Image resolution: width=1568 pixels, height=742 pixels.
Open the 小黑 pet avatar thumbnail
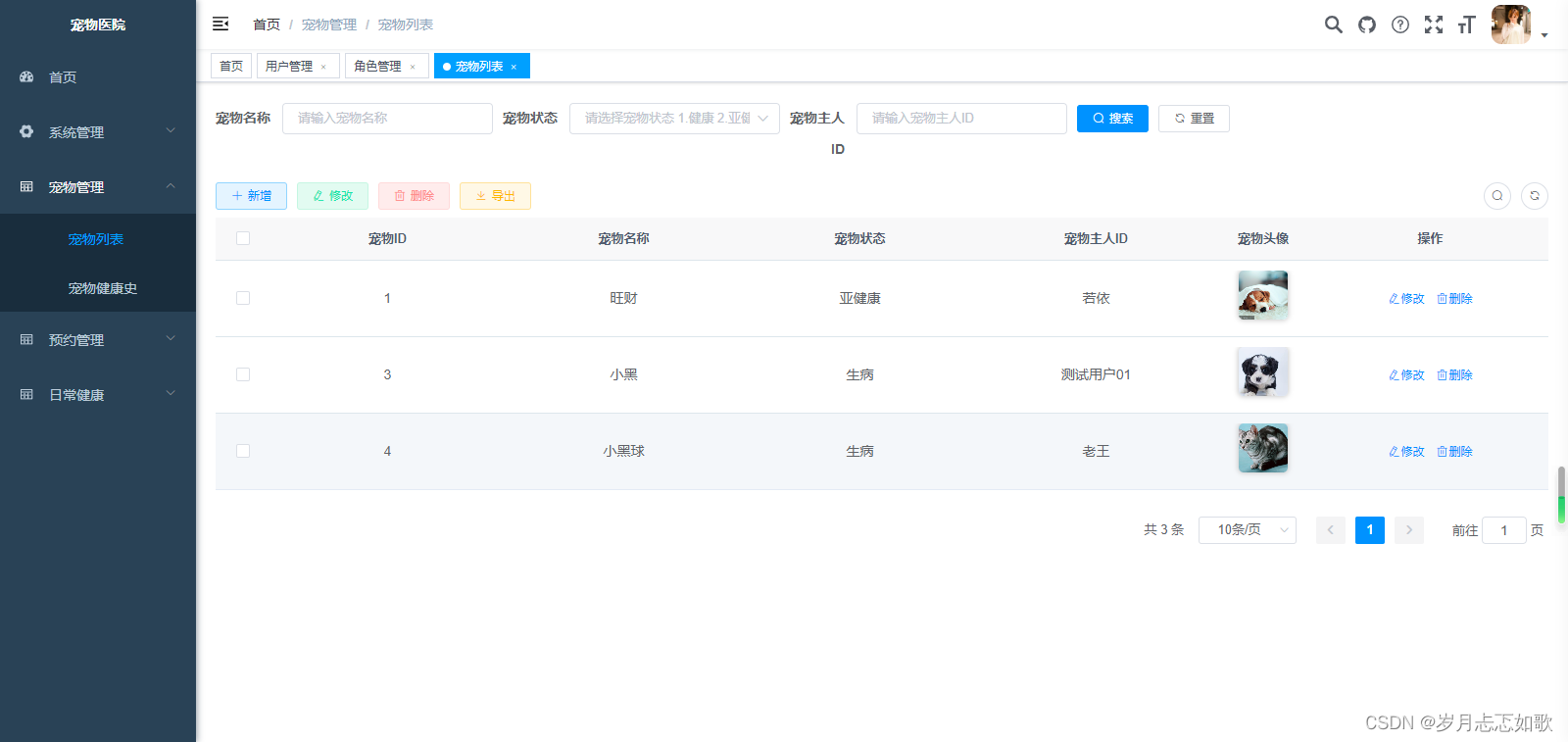click(1263, 371)
